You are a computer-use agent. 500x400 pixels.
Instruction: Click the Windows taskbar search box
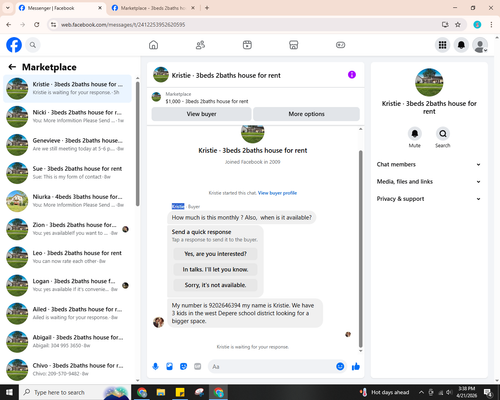tap(75, 392)
